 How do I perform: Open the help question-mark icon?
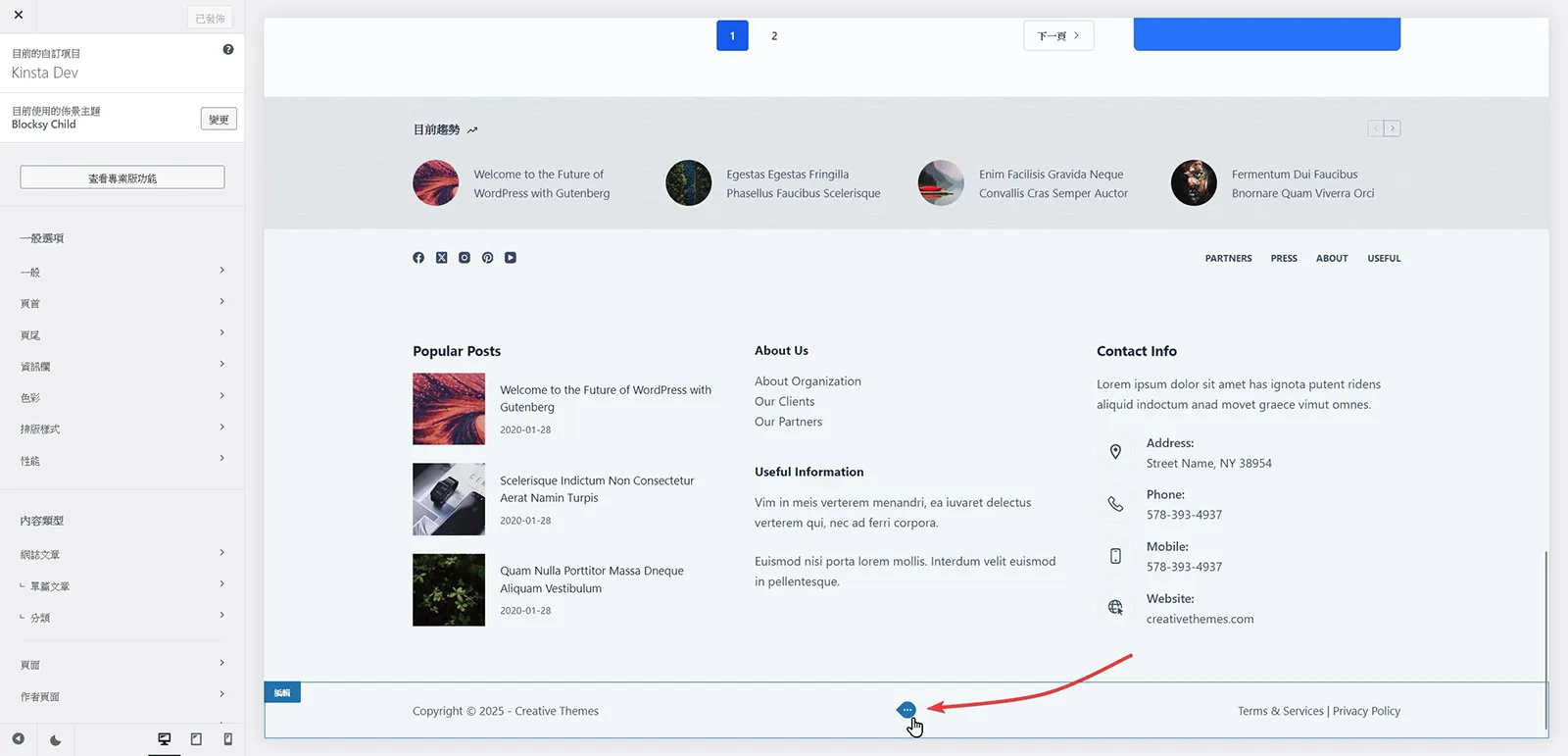228,50
